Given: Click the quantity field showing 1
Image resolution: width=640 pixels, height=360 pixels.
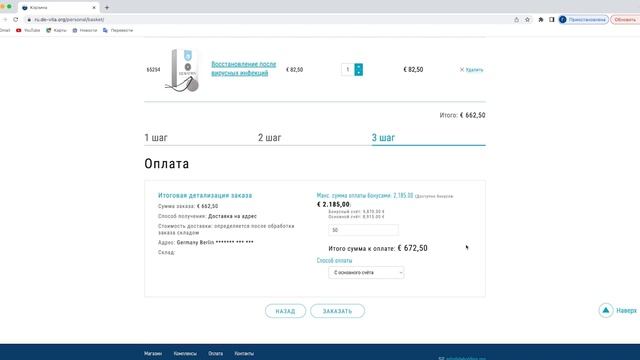Looking at the screenshot, I should pos(348,69).
